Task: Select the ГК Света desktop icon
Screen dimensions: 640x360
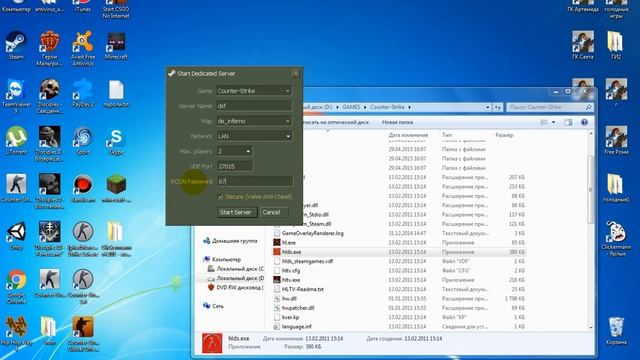Action: (x=582, y=46)
